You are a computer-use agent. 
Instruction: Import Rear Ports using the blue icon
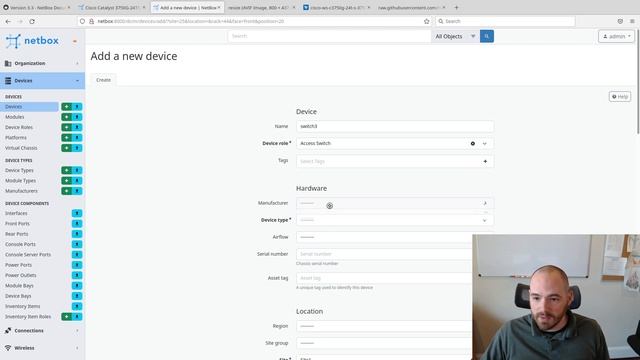pos(77,234)
